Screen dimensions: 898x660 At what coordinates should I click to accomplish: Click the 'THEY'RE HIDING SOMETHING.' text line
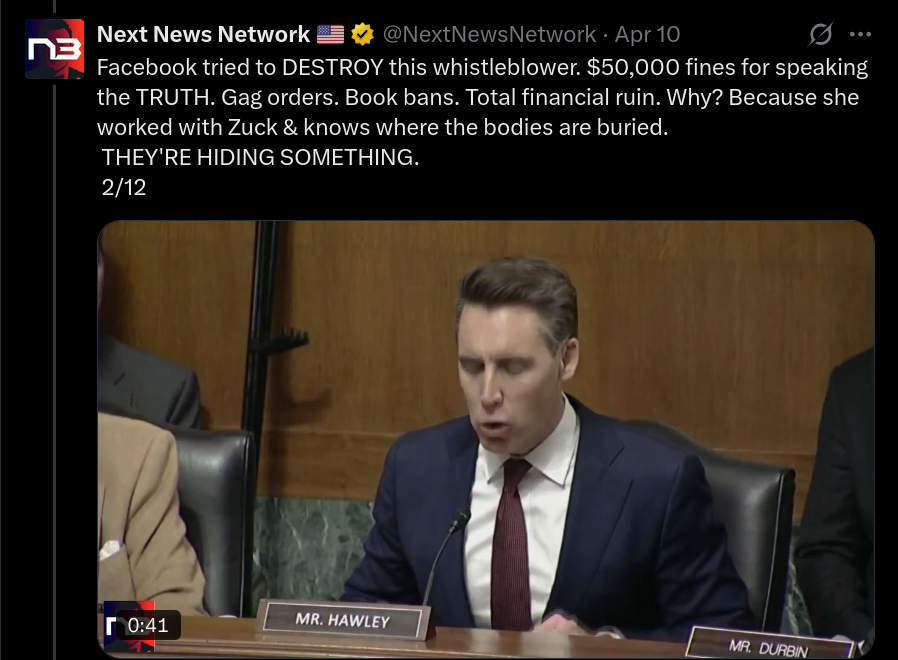(x=261, y=157)
